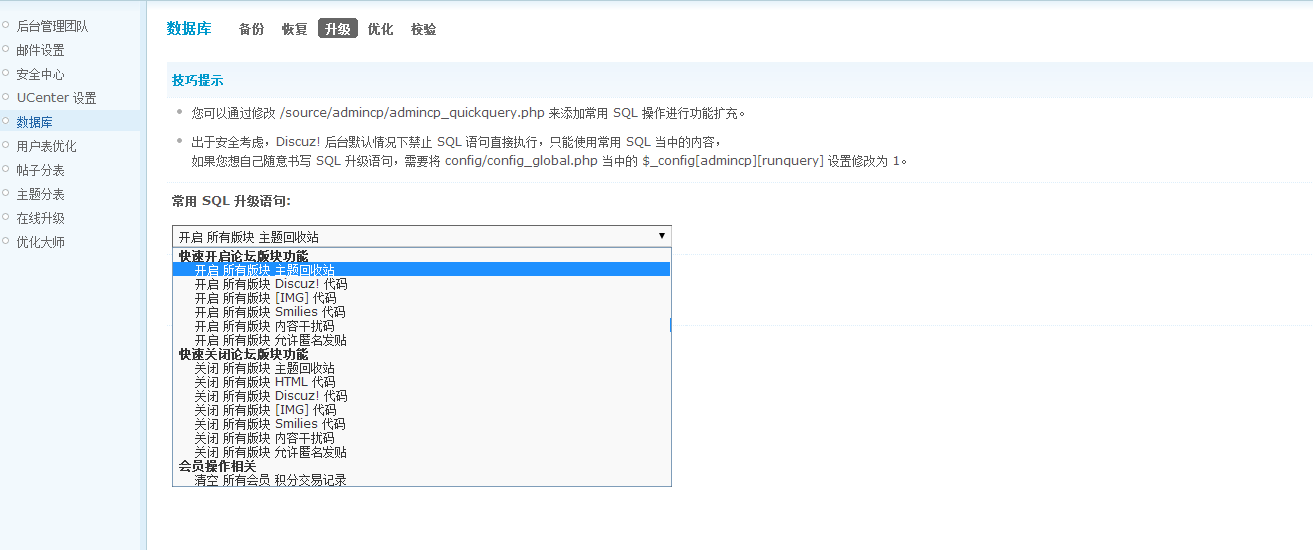1313x550 pixels.
Task: Click the 常用 SQL 升级语句 label
Action: [x=231, y=201]
